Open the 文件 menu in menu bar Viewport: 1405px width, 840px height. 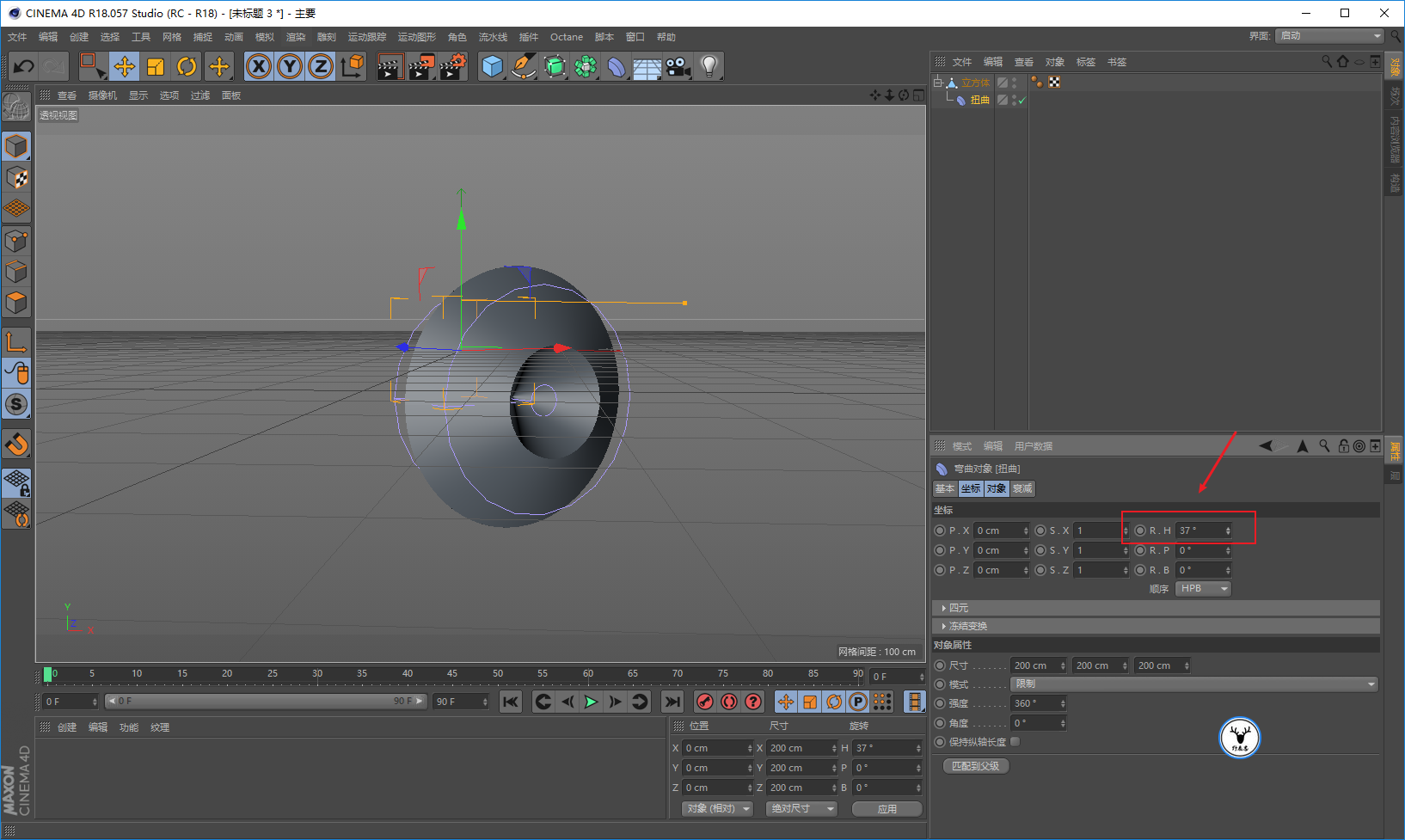[17, 37]
